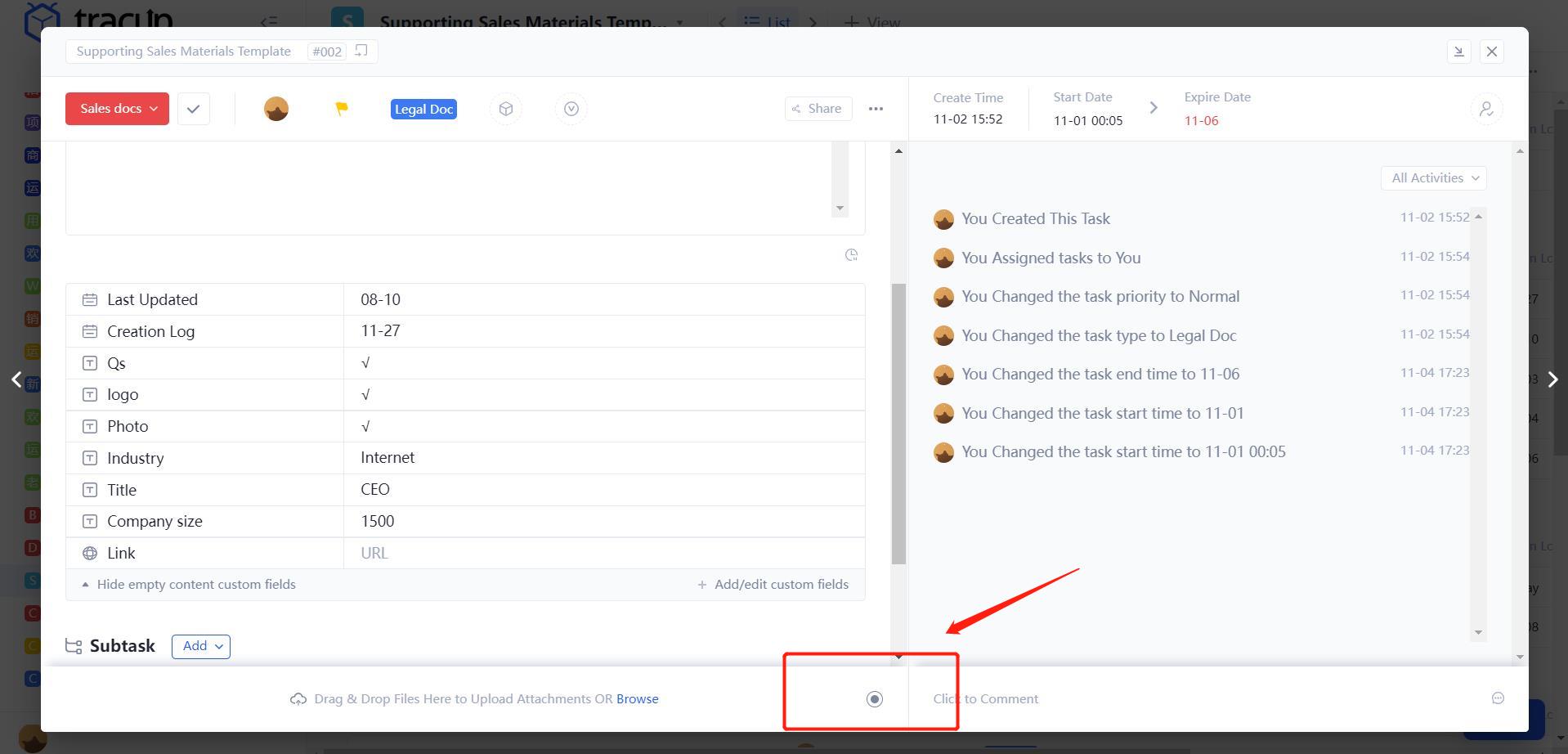Viewport: 1568px width, 754px height.
Task: Click the text field icon beside Company size
Action: tap(90, 522)
